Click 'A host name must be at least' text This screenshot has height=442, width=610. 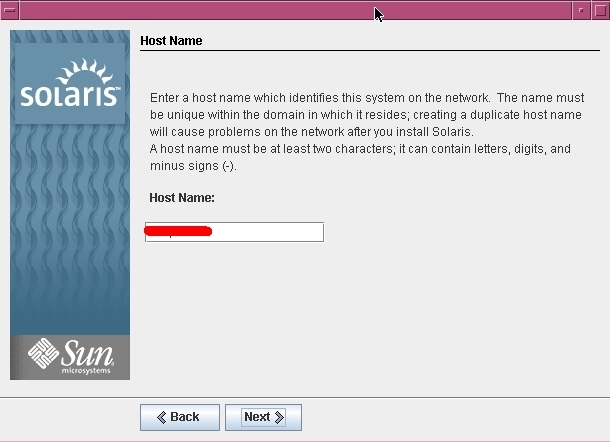pos(231,149)
